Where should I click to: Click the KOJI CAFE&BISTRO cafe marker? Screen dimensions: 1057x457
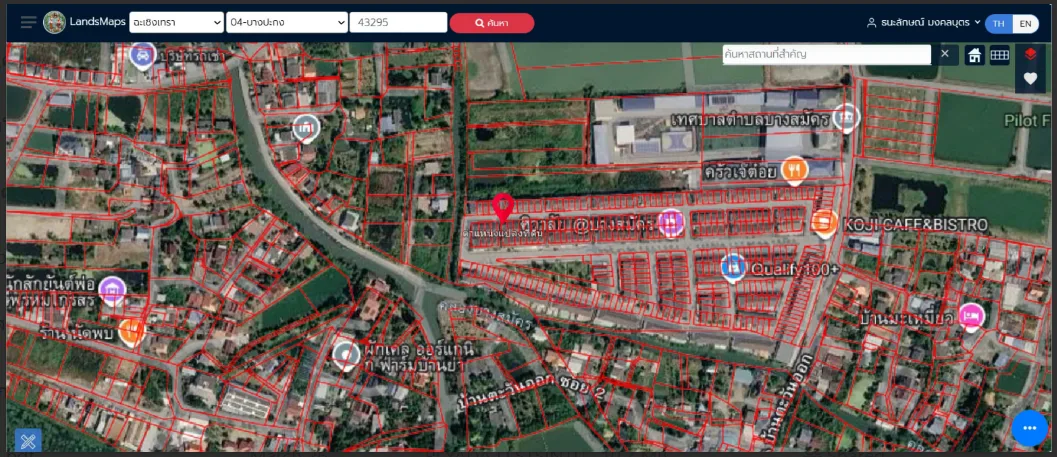[824, 223]
